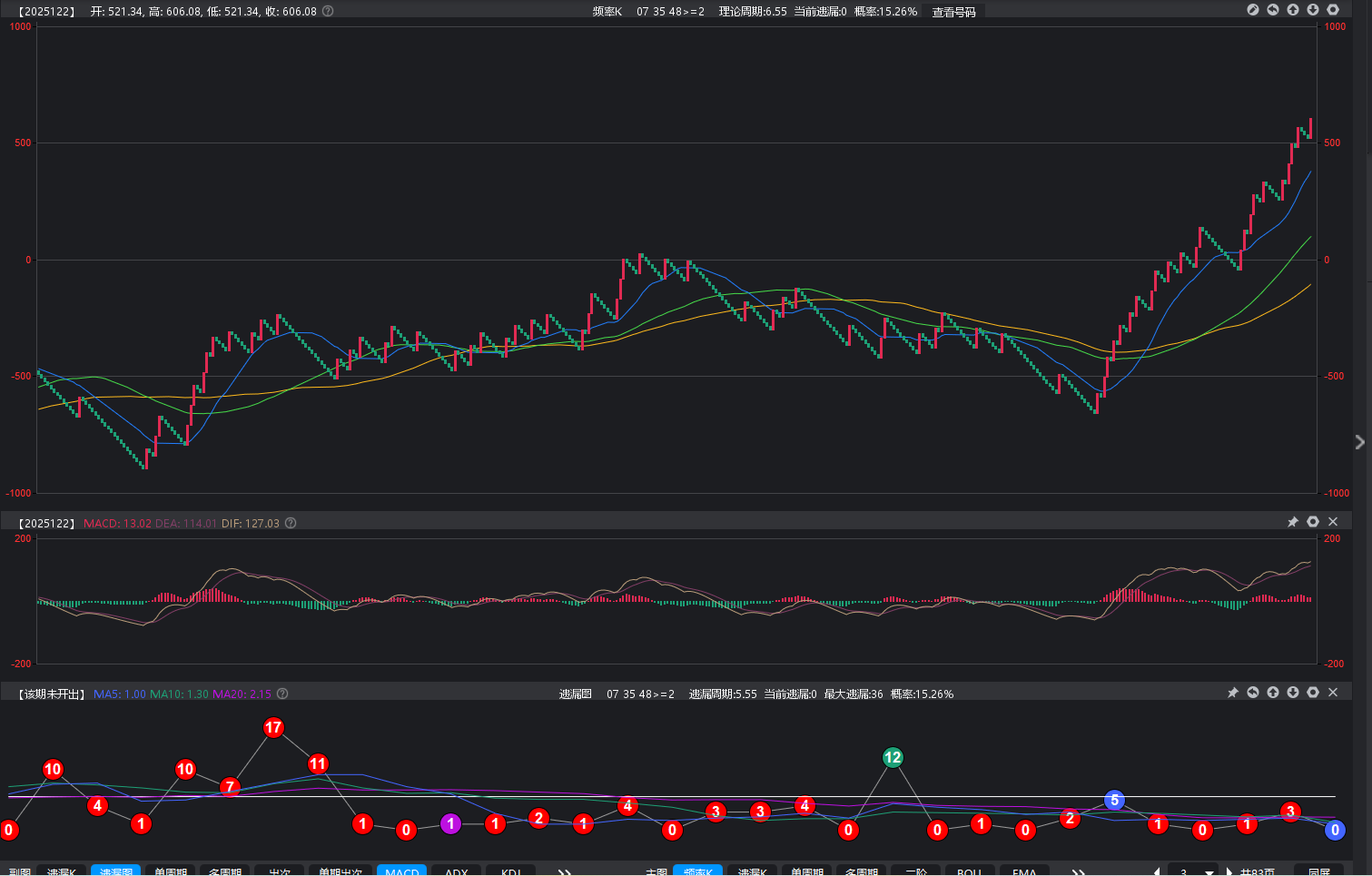Select the highlighted MACD indicator tab
Image resolution: width=1372 pixels, height=876 pixels.
(402, 871)
